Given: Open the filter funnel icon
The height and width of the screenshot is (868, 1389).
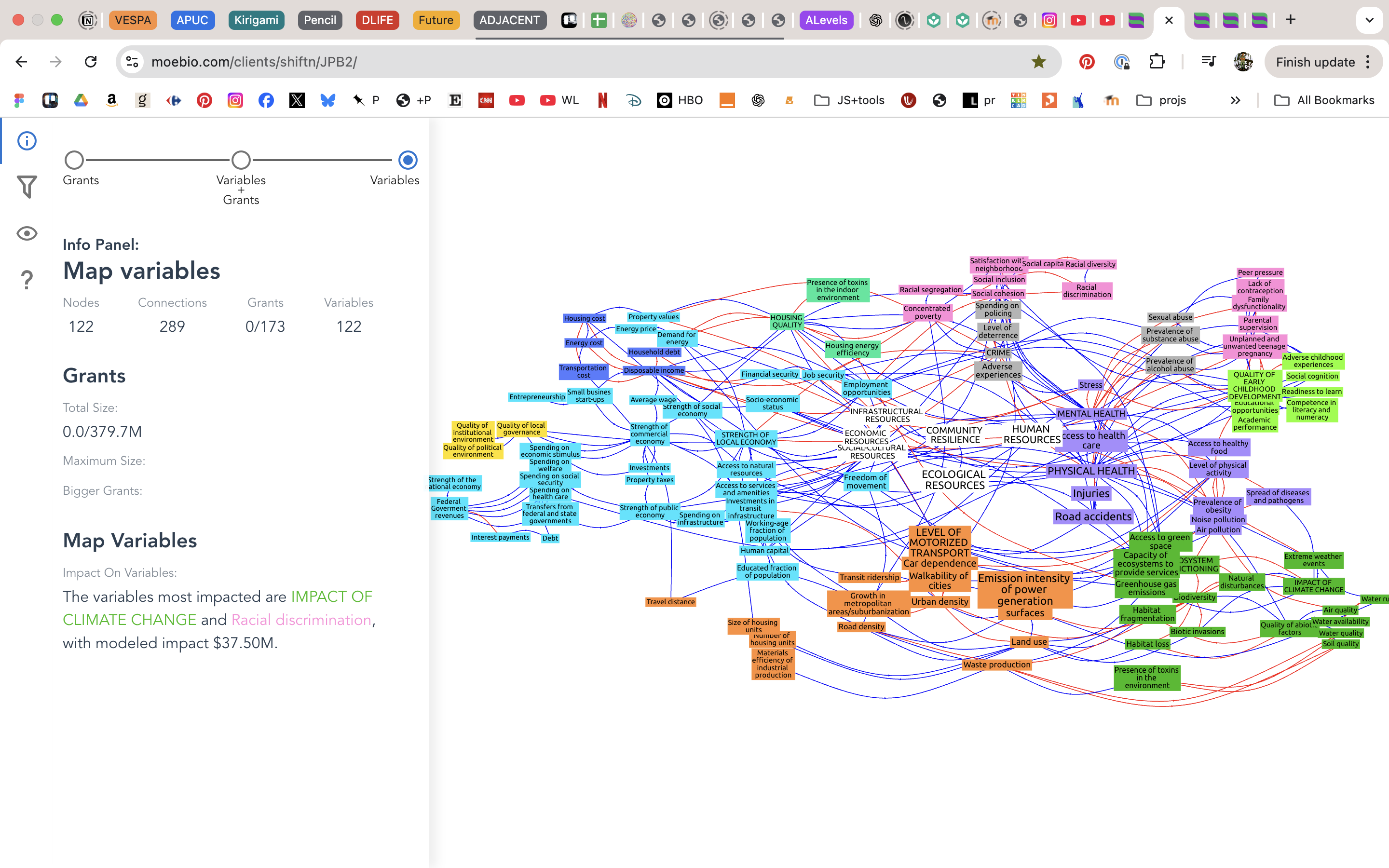Looking at the screenshot, I should pyautogui.click(x=27, y=187).
